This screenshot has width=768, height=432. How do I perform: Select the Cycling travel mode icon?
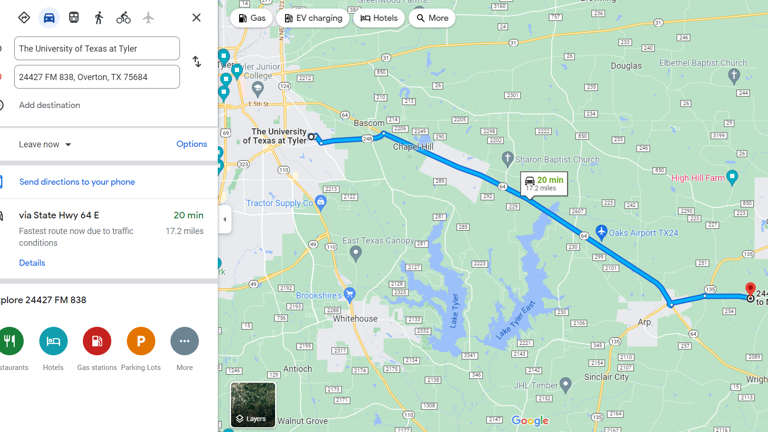click(123, 18)
